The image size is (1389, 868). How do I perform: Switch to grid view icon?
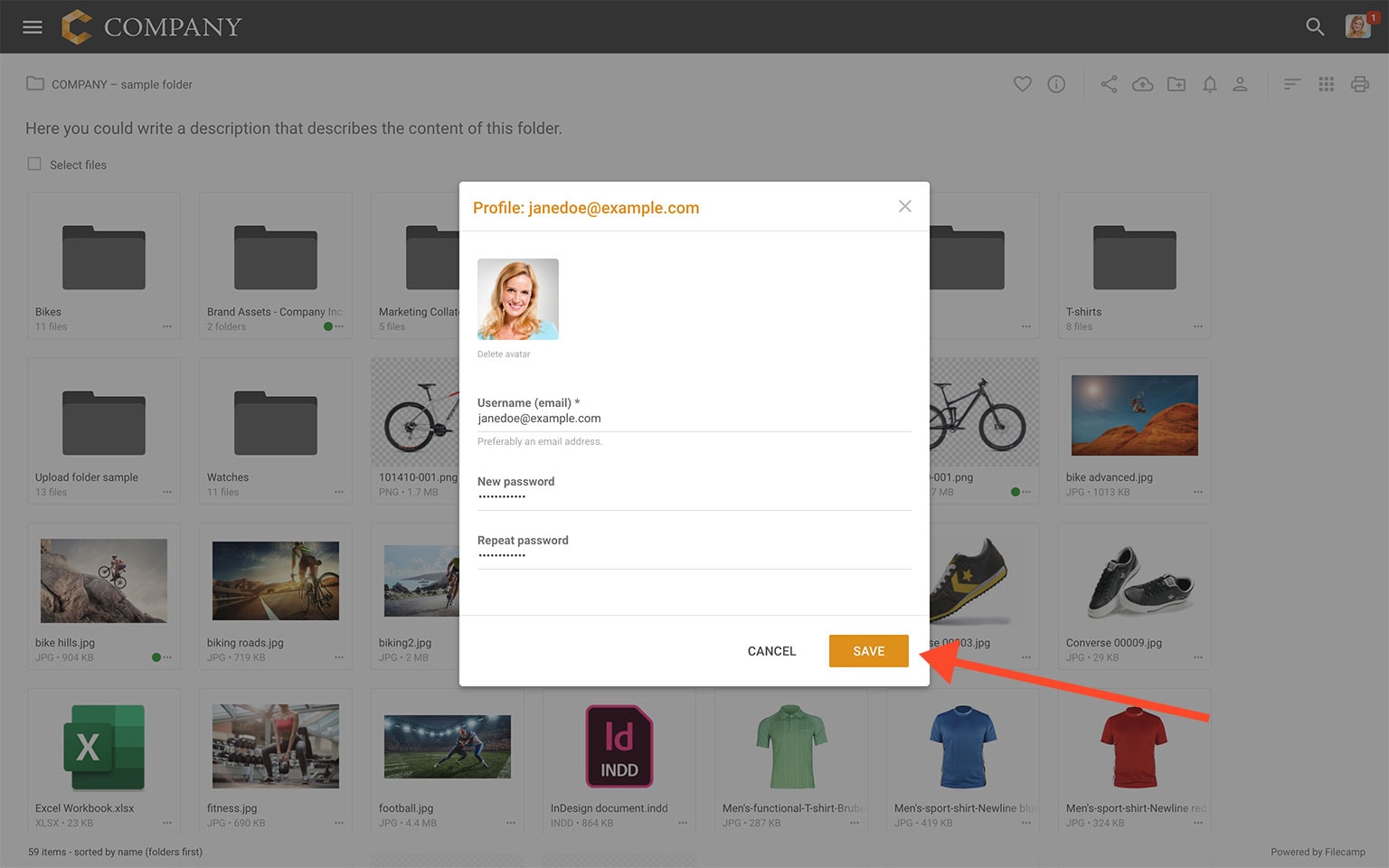[1327, 84]
